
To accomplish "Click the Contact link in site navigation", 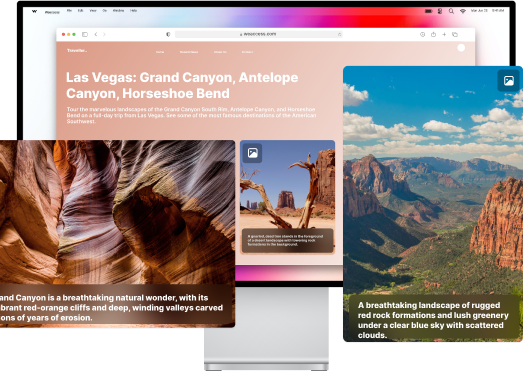I will point(247,52).
